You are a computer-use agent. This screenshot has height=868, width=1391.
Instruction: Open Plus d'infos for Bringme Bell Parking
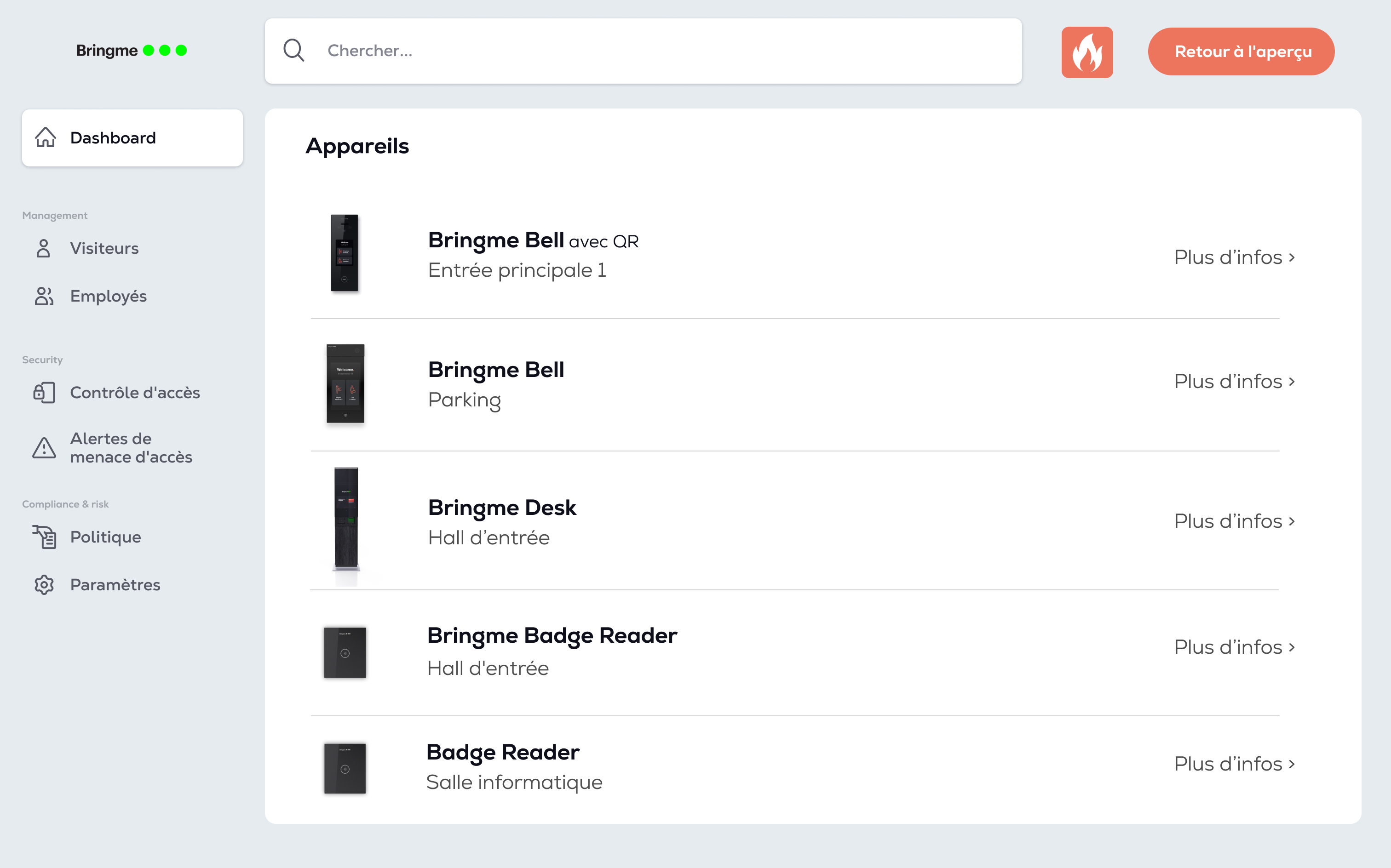click(1234, 381)
